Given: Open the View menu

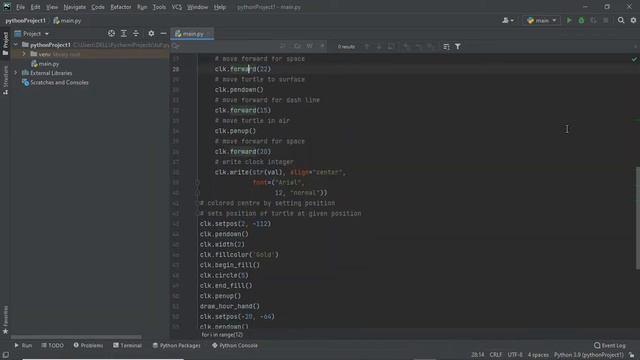Looking at the screenshot, I should pos(52,7).
